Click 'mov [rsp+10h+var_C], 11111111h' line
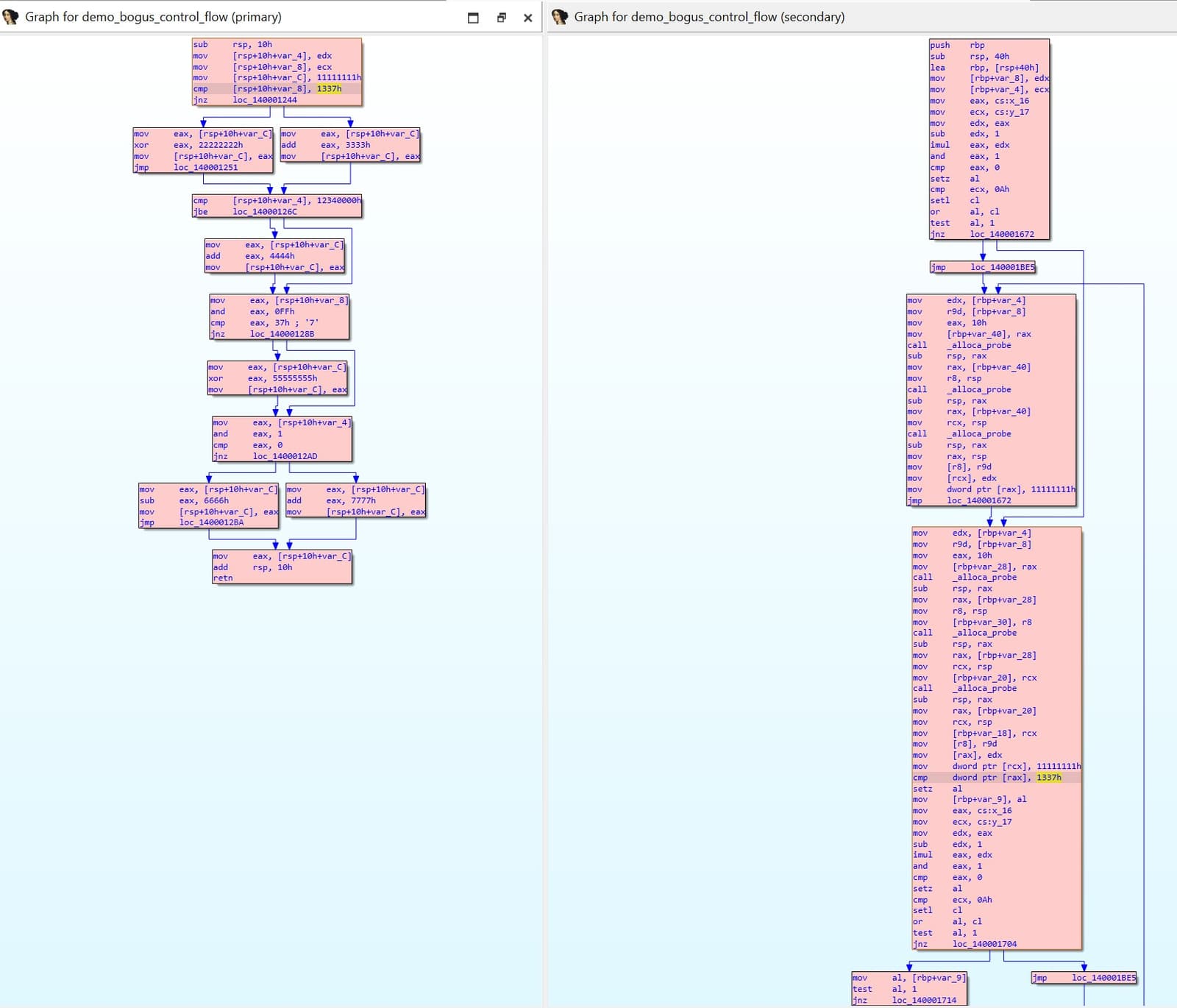 pos(277,77)
